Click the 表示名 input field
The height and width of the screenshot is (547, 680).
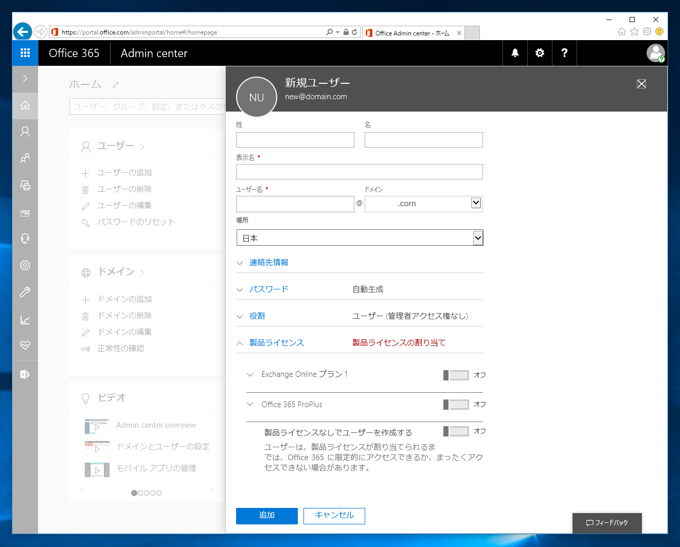pos(359,172)
